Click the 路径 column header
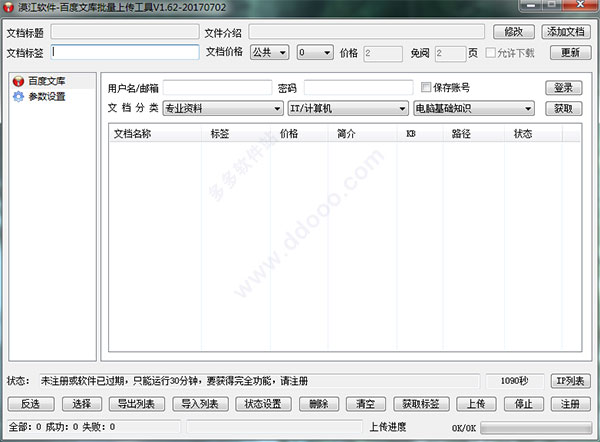The height and width of the screenshot is (442, 600). click(x=474, y=134)
